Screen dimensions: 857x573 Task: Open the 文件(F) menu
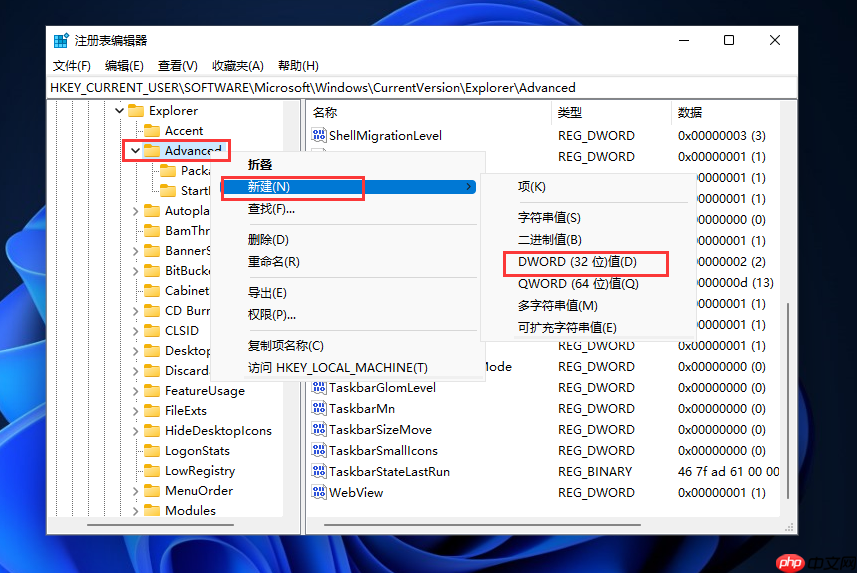tap(72, 66)
